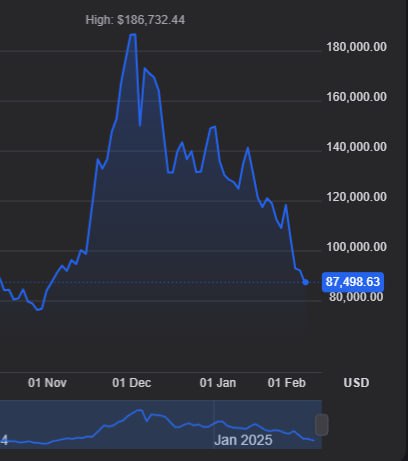Screen dimensions: 408x461
Task: Click the dotted current-price line across the chart
Action: click(152, 282)
